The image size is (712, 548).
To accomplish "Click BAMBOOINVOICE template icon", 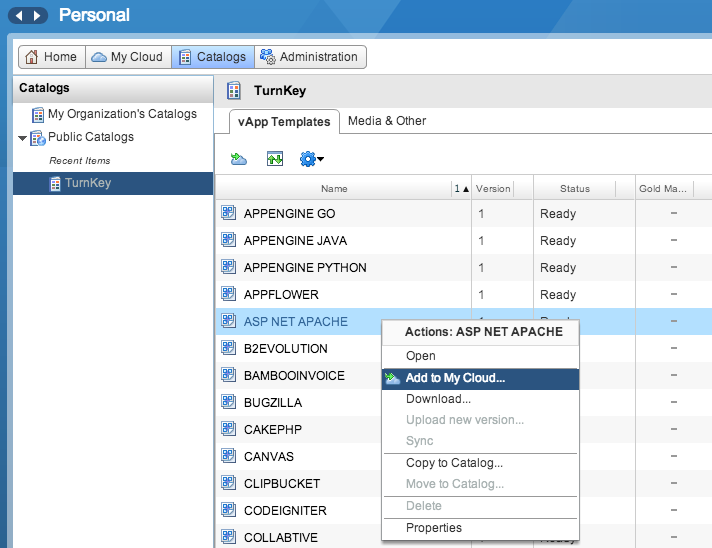I will point(228,375).
